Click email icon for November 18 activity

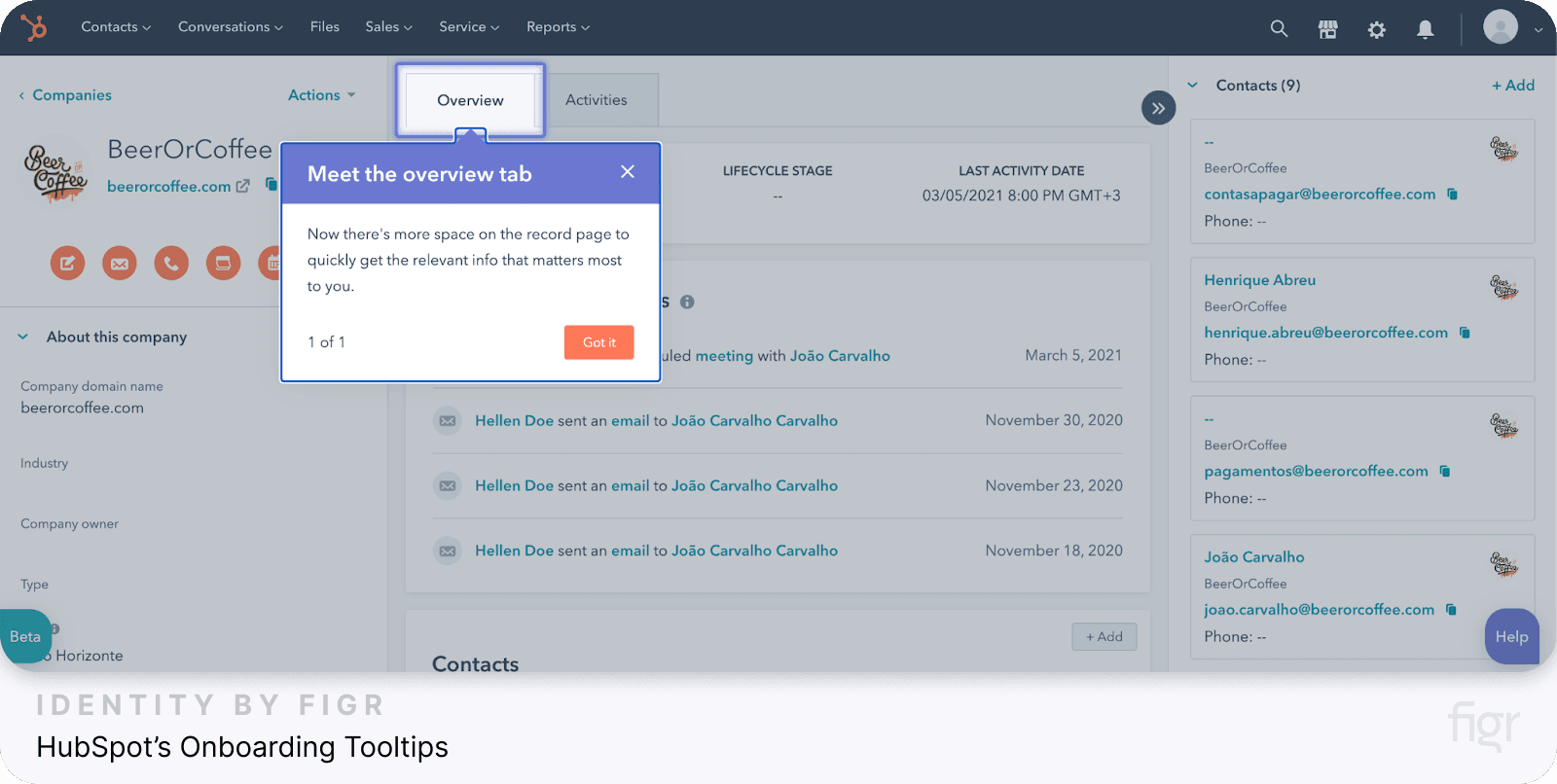tap(448, 552)
